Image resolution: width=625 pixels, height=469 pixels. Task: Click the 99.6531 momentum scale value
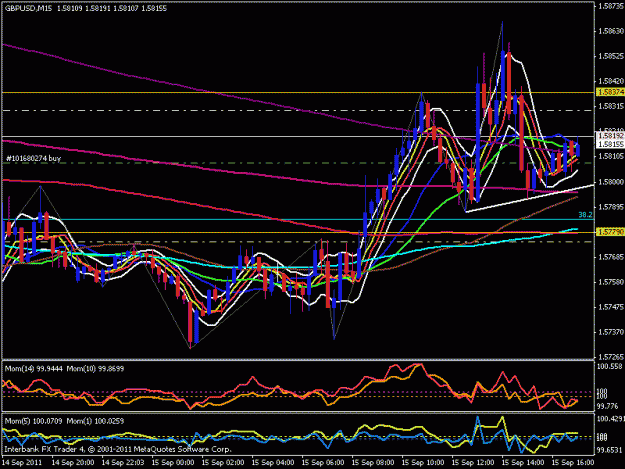coord(609,450)
